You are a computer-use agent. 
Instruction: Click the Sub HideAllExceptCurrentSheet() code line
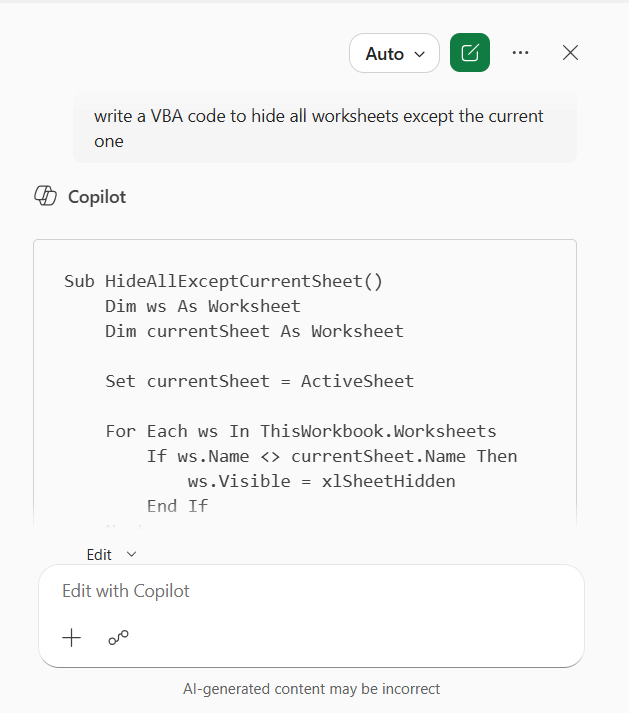click(223, 281)
